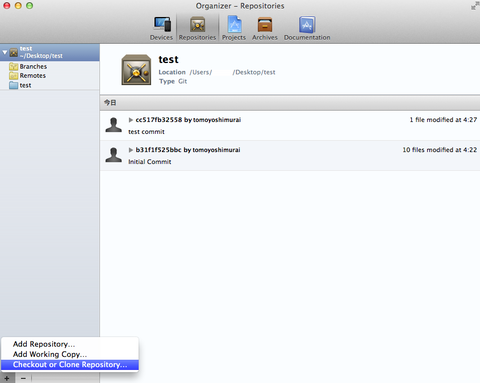This screenshot has width=480, height=383.
Task: Select the Repositories safe icon in toolbar
Action: point(197,25)
